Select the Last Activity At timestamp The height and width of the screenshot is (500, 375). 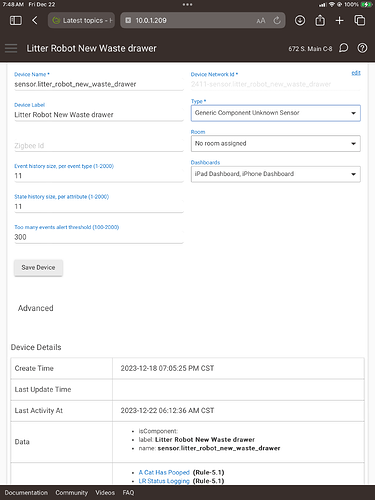tap(167, 411)
